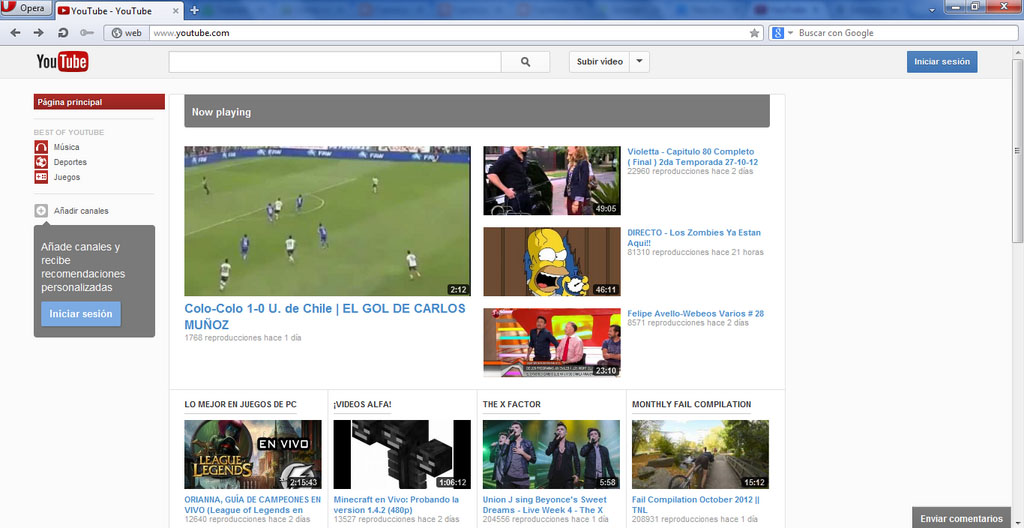Image resolution: width=1024 pixels, height=528 pixels.
Task: Expand the Subir vídeo dropdown arrow
Action: (639, 61)
